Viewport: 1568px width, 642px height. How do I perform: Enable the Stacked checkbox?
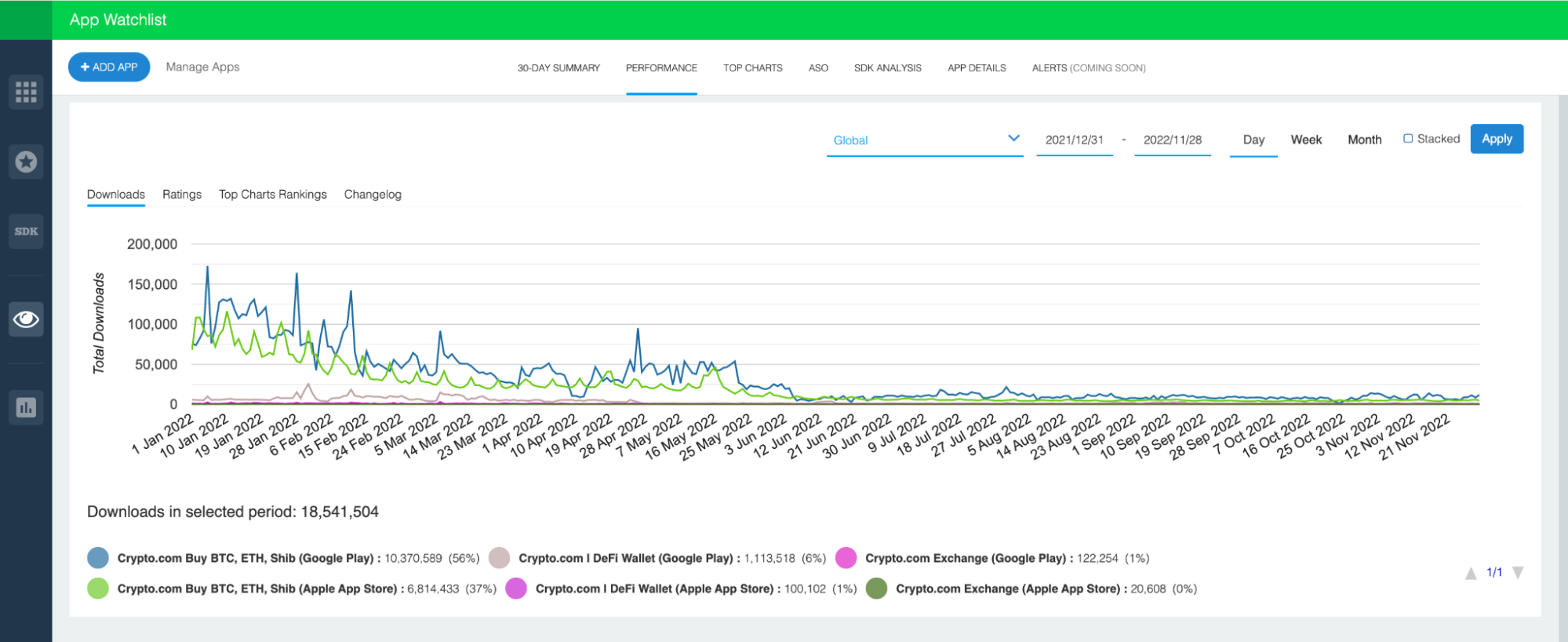pyautogui.click(x=1408, y=139)
